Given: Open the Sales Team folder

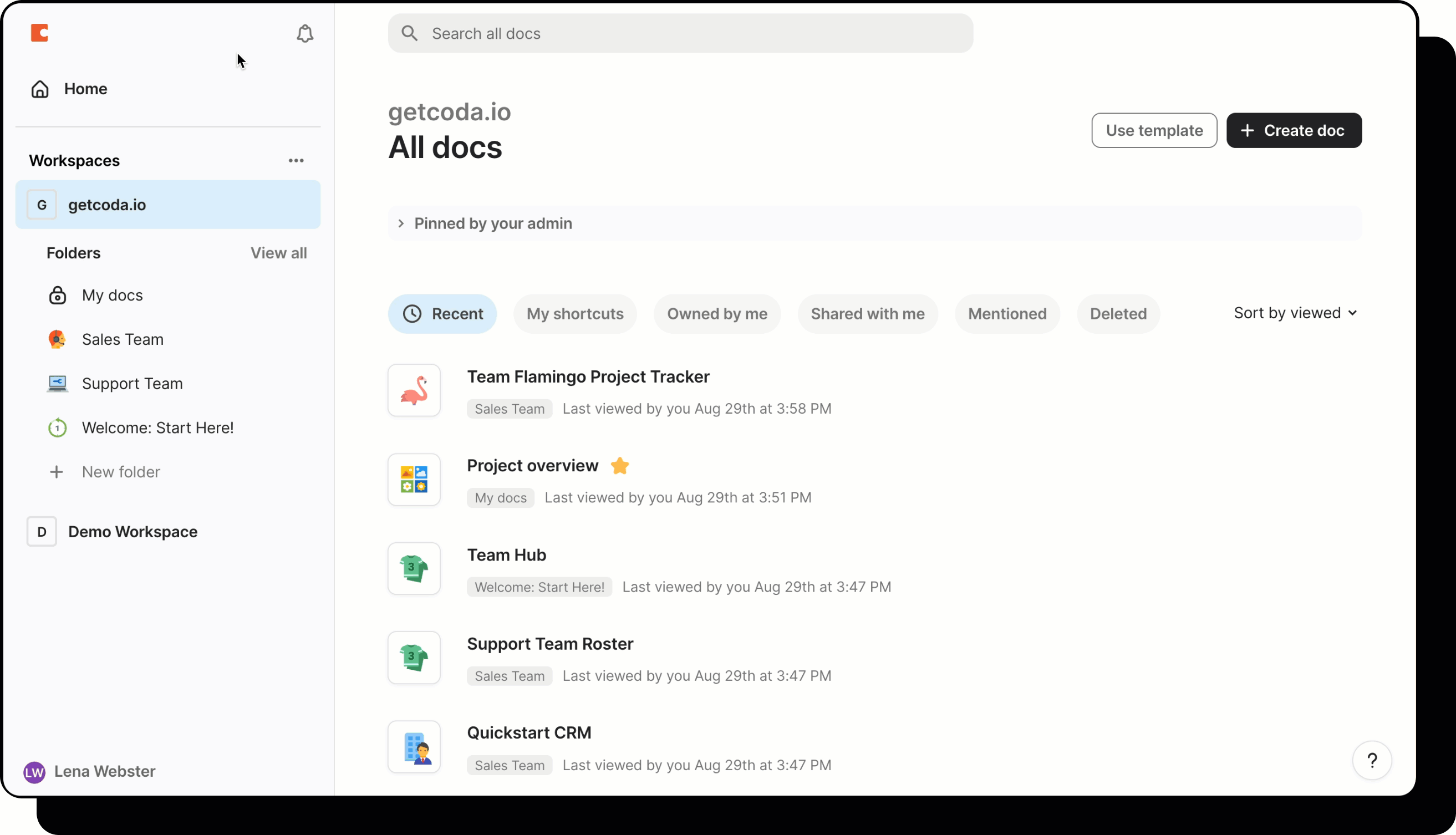Looking at the screenshot, I should coord(123,339).
